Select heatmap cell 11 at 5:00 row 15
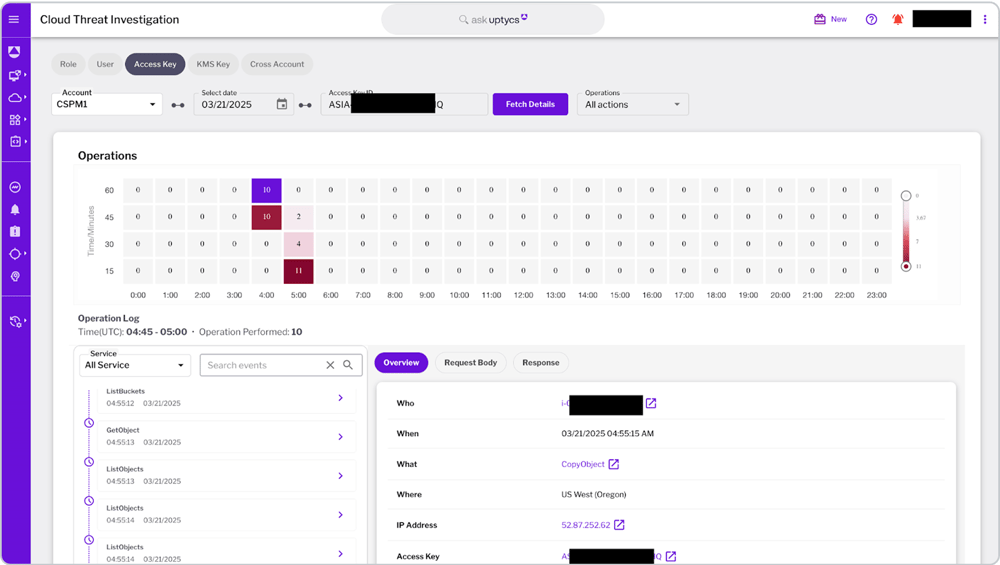Screen dimensions: 1000x565 point(298,270)
